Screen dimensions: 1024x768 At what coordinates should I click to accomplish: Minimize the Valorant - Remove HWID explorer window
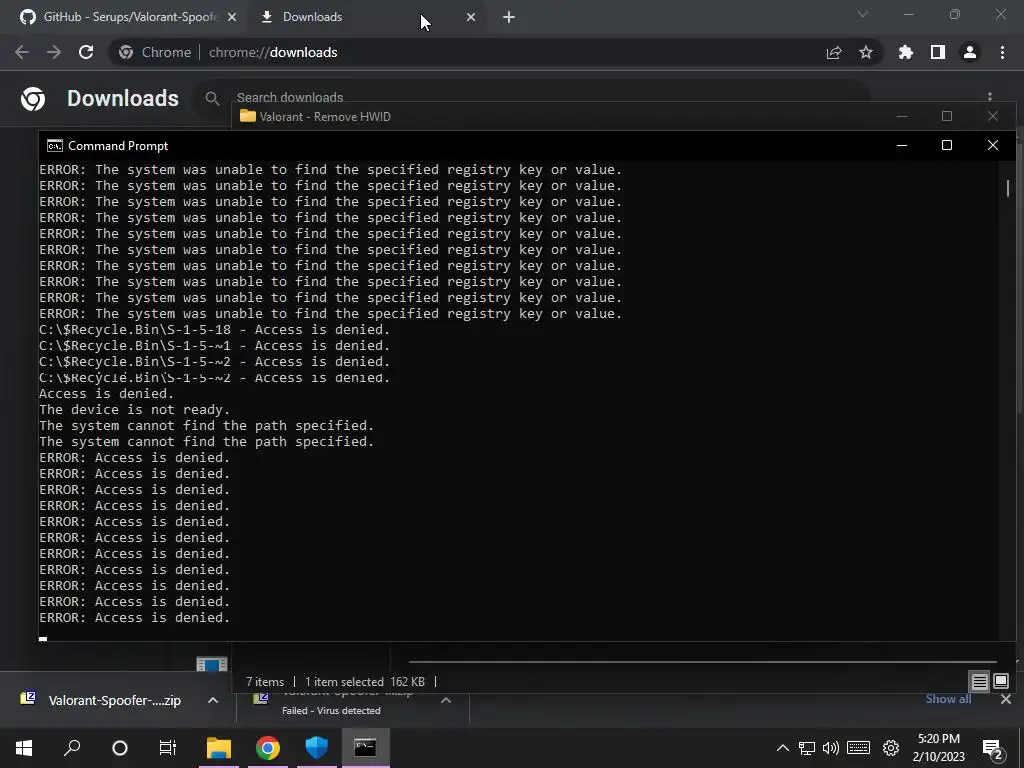[902, 116]
